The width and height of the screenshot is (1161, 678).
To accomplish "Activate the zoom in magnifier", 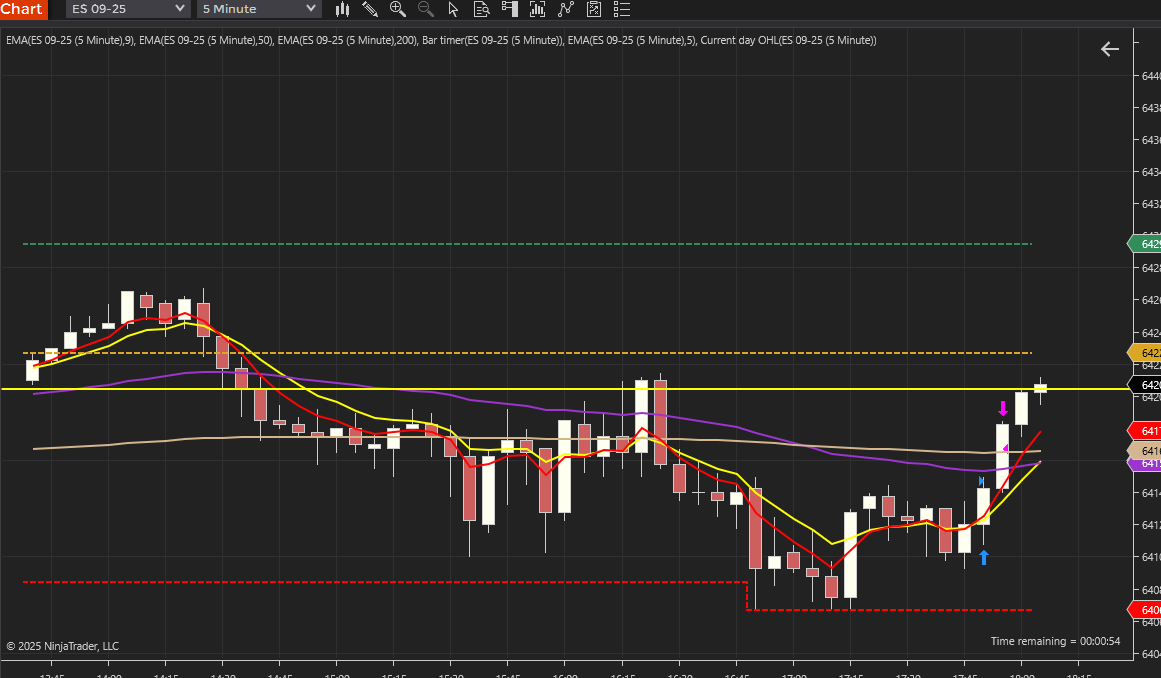I will (398, 9).
